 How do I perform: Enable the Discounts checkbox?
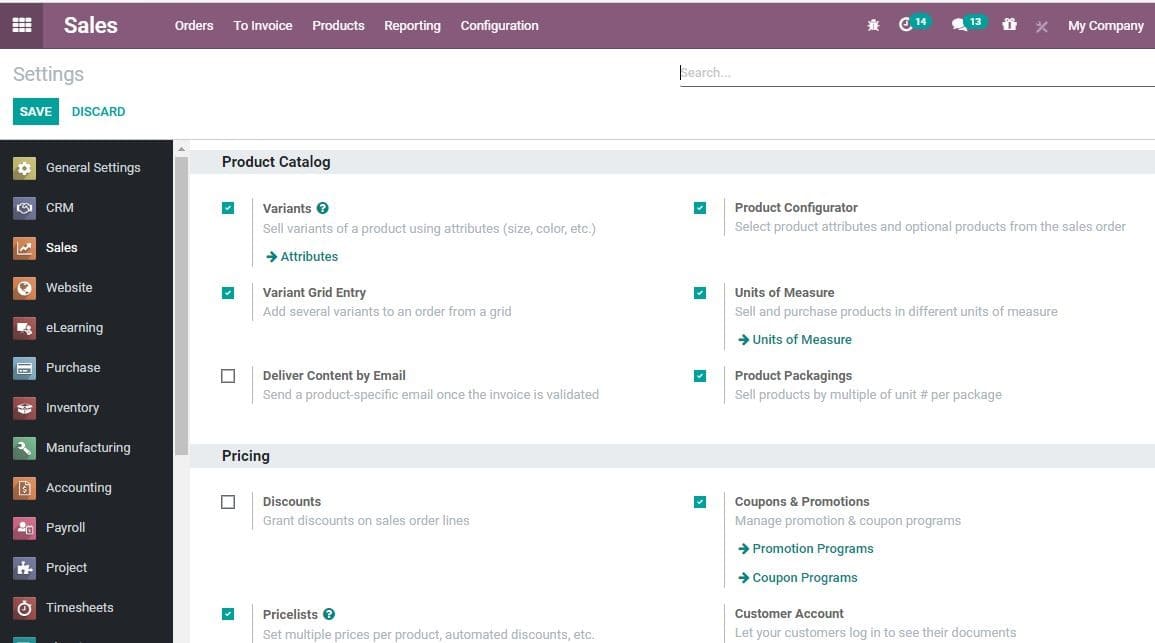[228, 501]
